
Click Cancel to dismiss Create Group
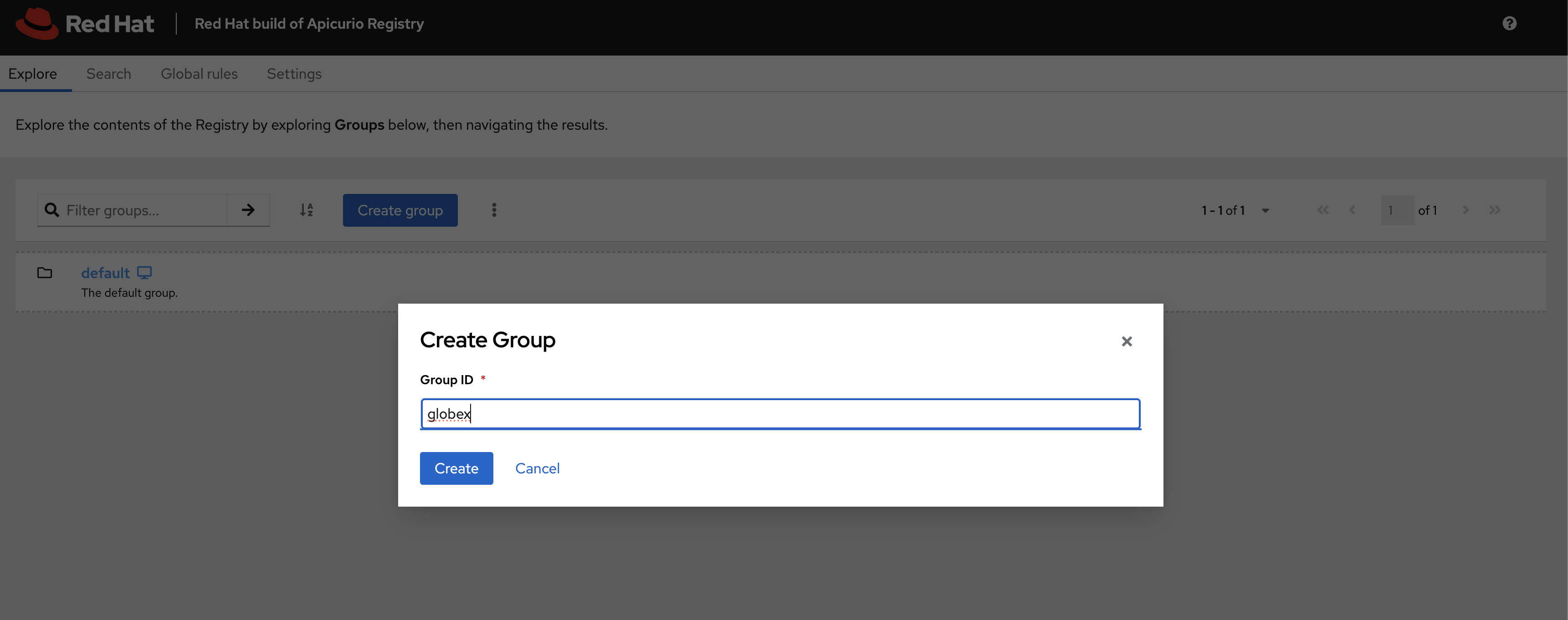point(537,468)
